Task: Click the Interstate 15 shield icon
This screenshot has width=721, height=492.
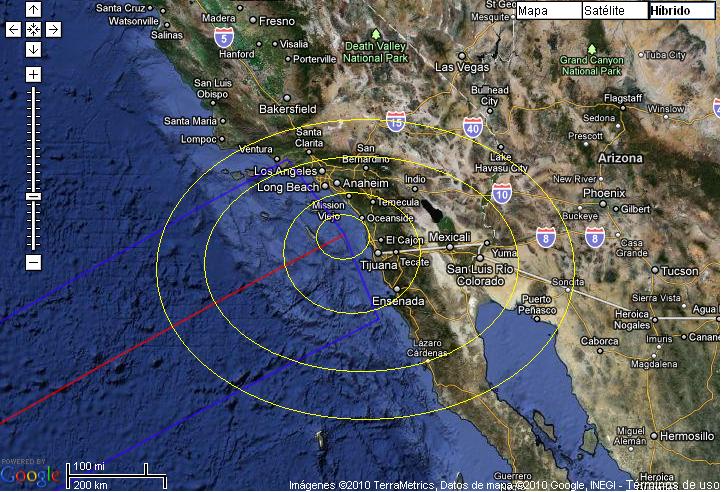Action: point(396,121)
